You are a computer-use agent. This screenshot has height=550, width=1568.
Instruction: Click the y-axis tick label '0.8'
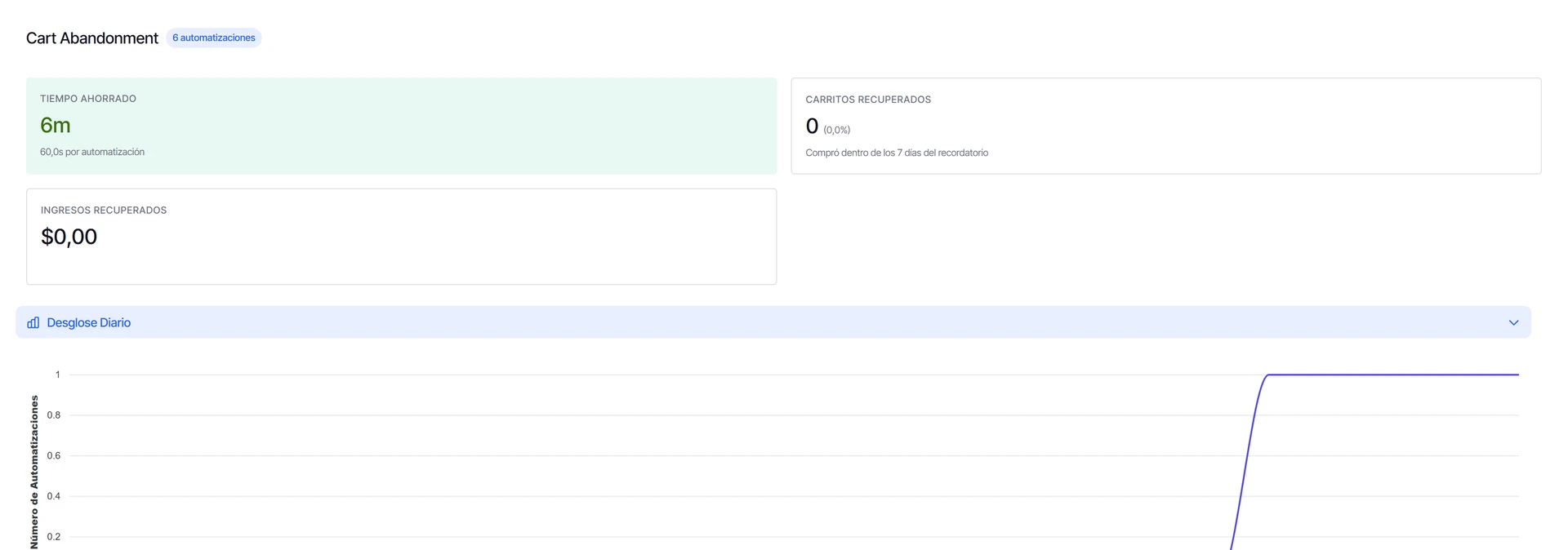(x=54, y=415)
